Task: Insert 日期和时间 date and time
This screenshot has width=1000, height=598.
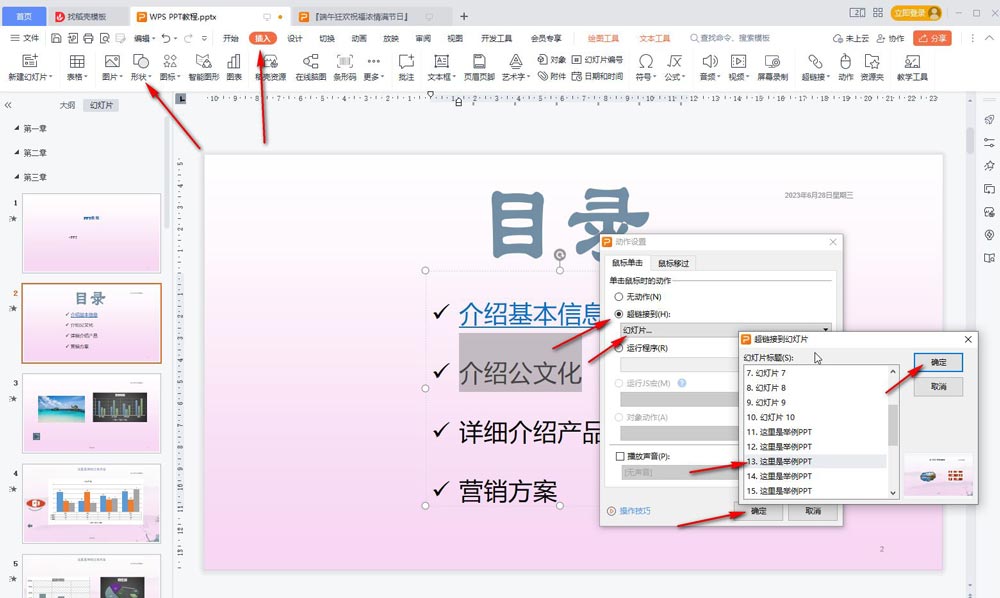Action: 598,77
